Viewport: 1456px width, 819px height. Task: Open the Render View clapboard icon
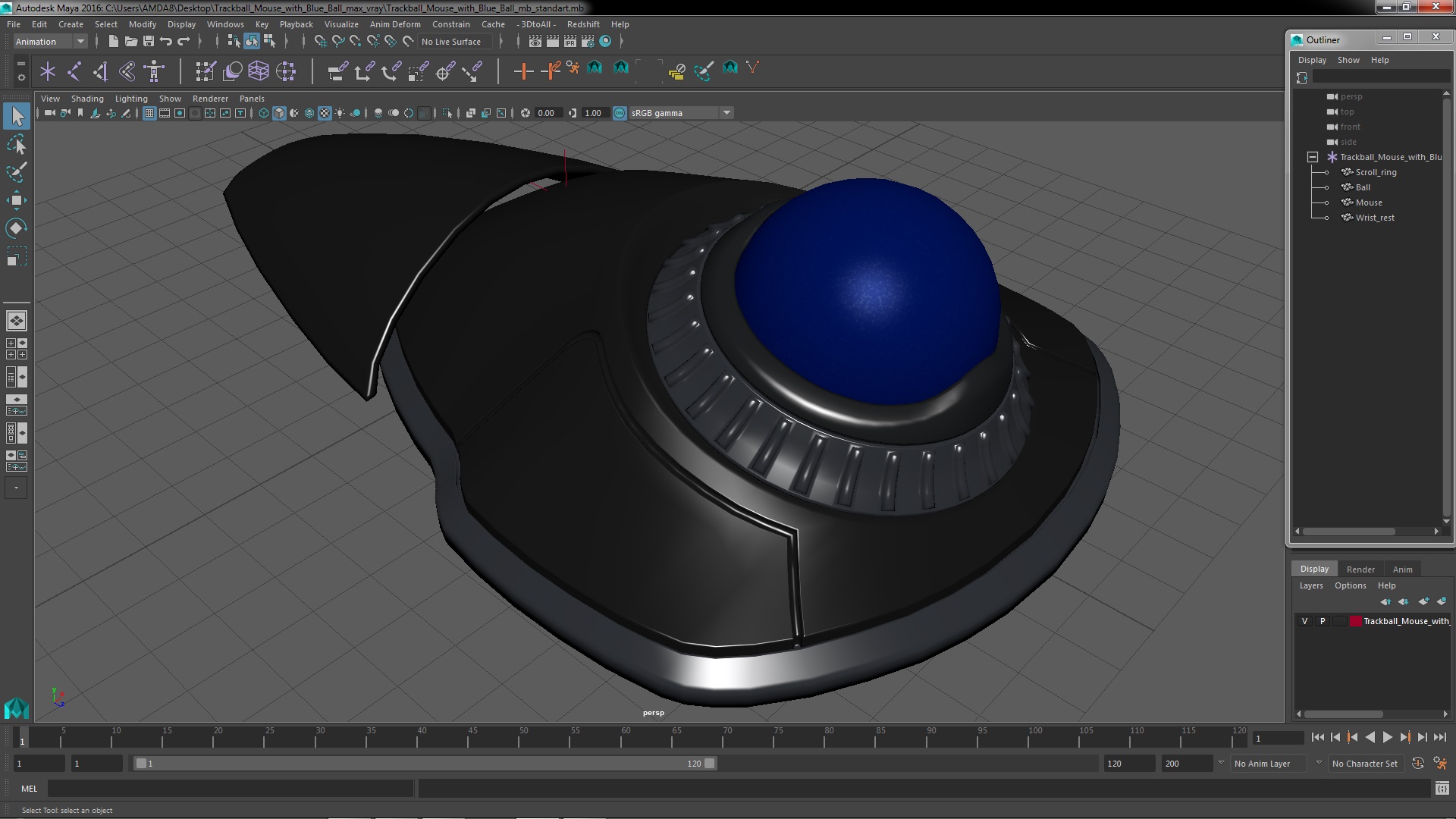tap(535, 42)
